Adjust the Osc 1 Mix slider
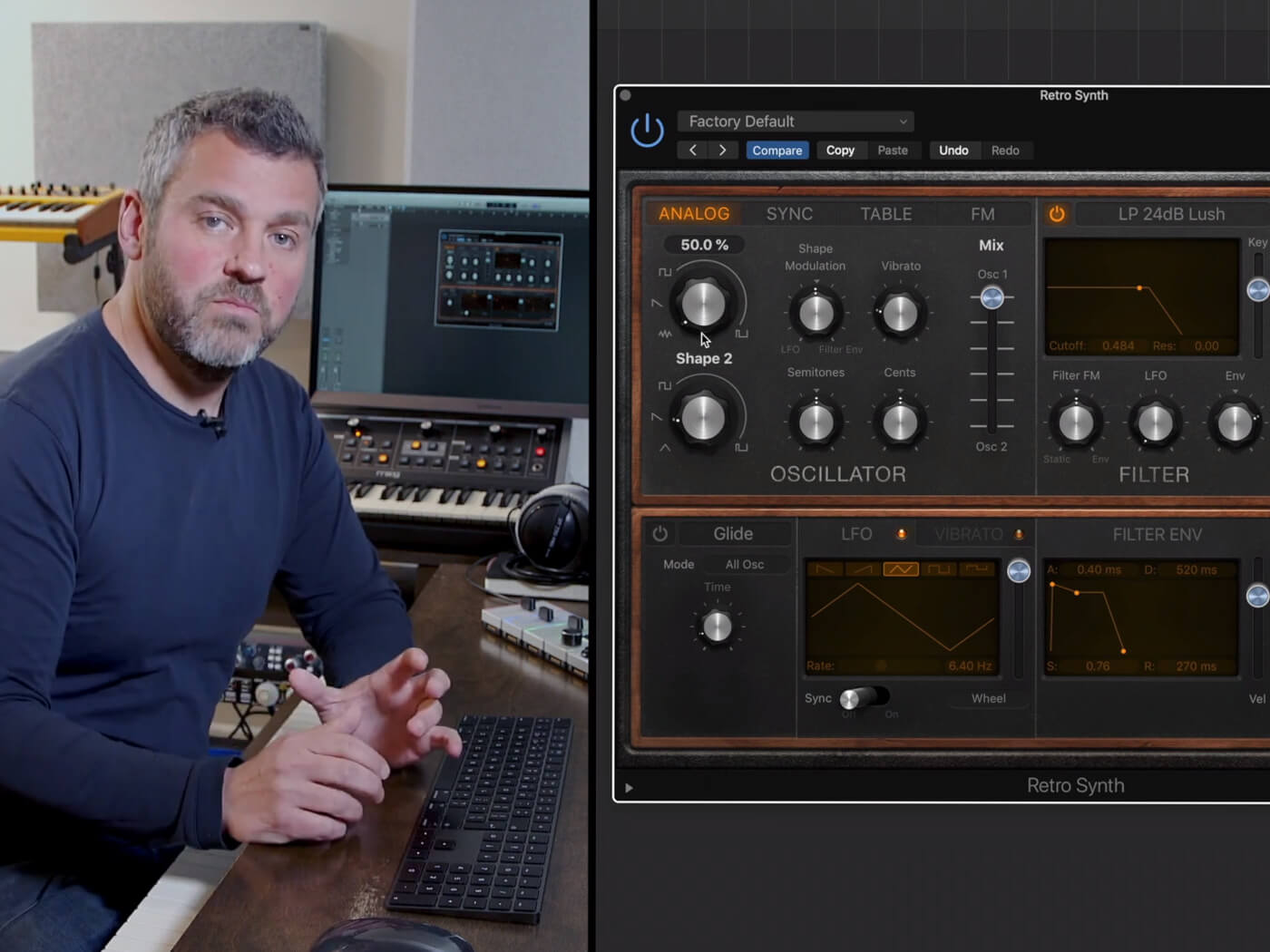This screenshot has height=952, width=1270. tap(991, 296)
